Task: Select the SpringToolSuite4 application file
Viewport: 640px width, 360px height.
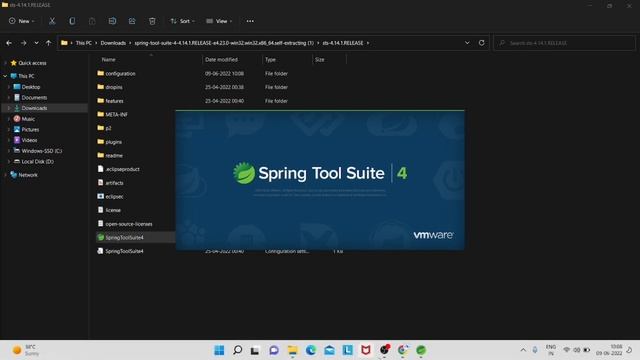Action: pos(124,238)
